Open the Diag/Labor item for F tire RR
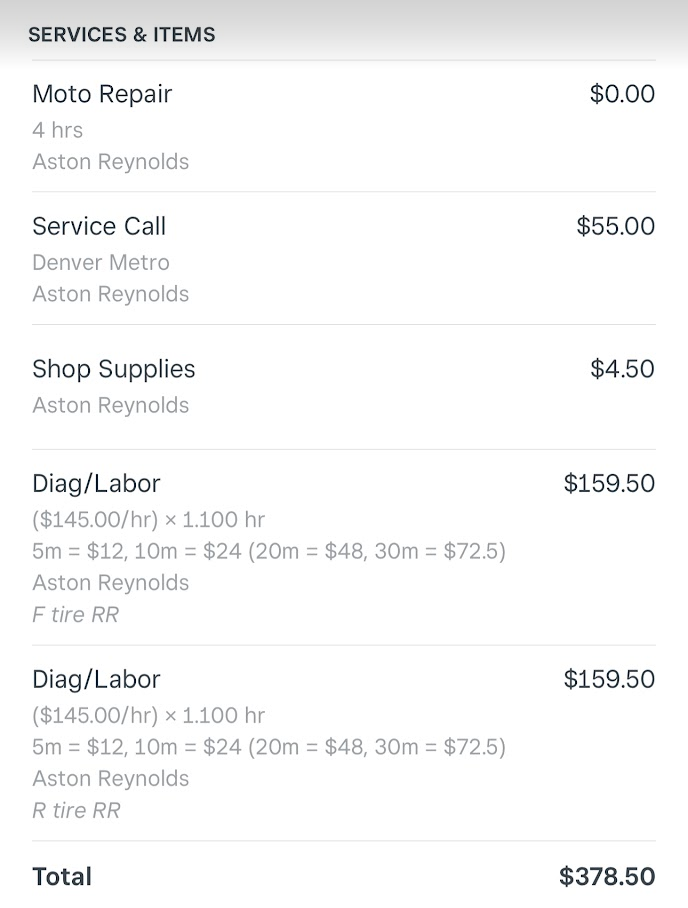This screenshot has height=908, width=688. [96, 484]
